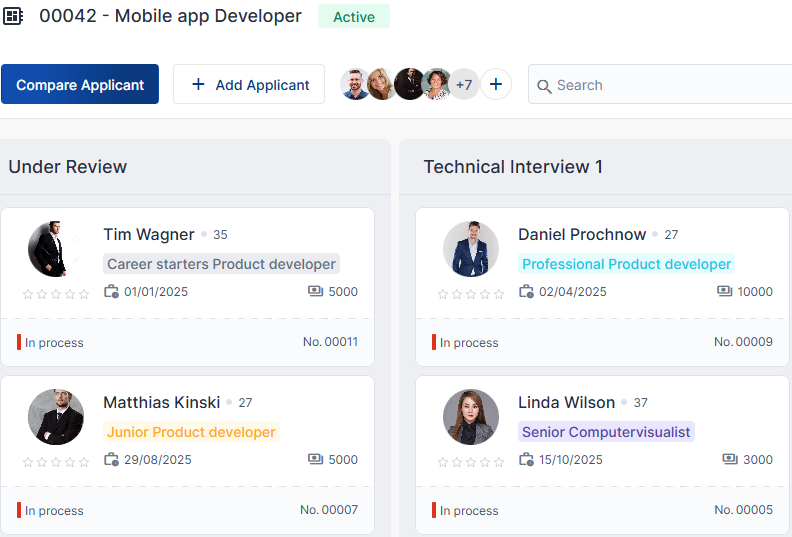This screenshot has height=537, width=792.
Task: Click calendar icon on Tim Wagner's card
Action: (x=111, y=292)
